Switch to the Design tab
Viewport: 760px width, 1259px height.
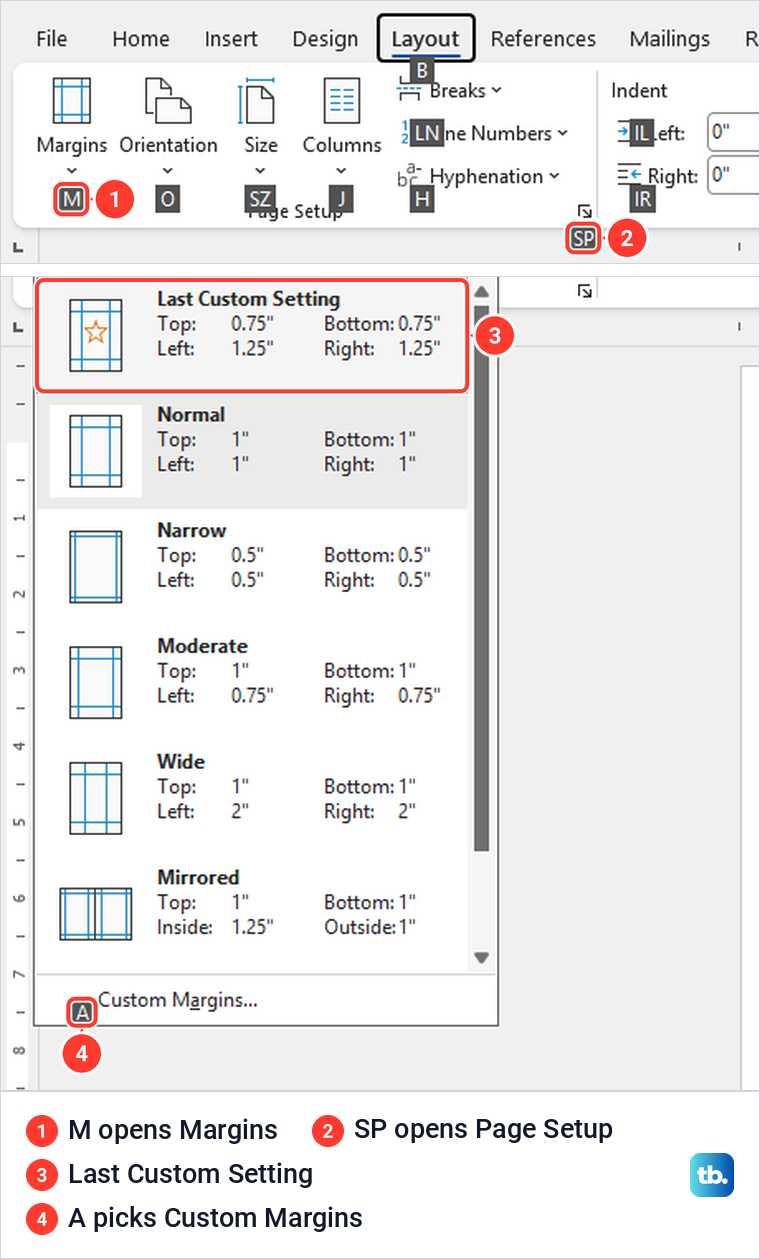pos(325,39)
